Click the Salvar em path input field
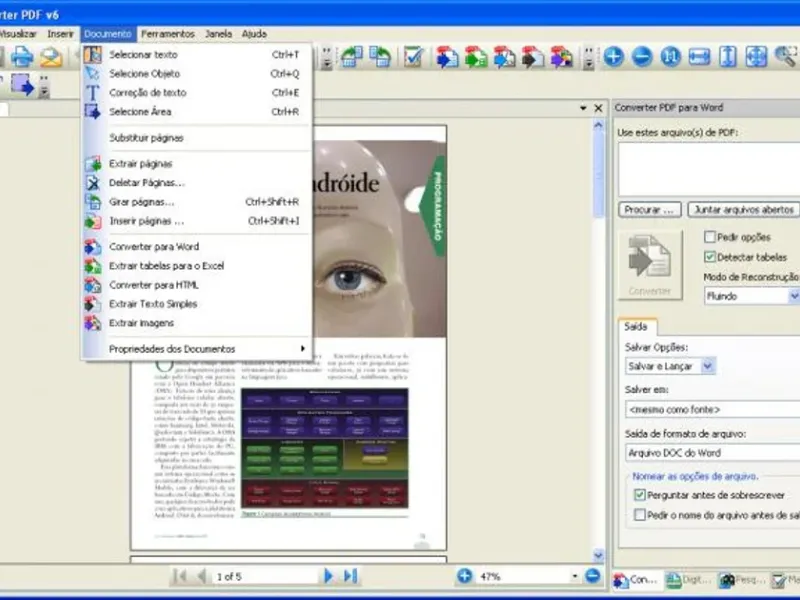Screen dimensions: 800x600 [x=712, y=409]
